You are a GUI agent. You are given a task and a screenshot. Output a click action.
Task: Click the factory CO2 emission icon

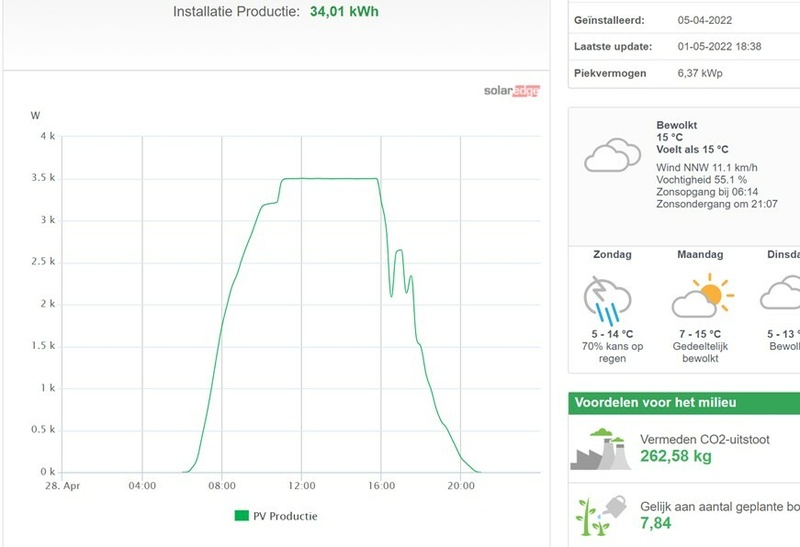(601, 449)
